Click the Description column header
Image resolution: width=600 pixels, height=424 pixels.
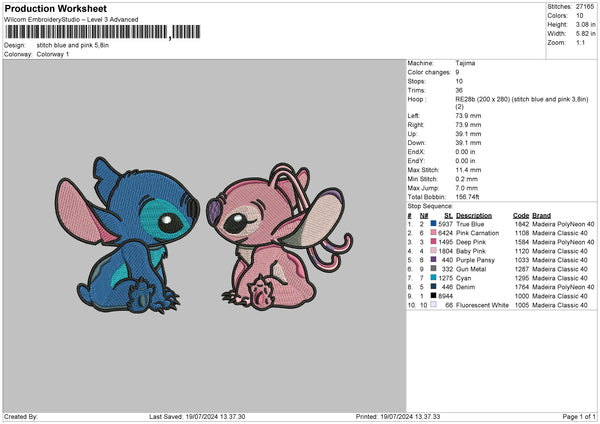click(x=473, y=215)
